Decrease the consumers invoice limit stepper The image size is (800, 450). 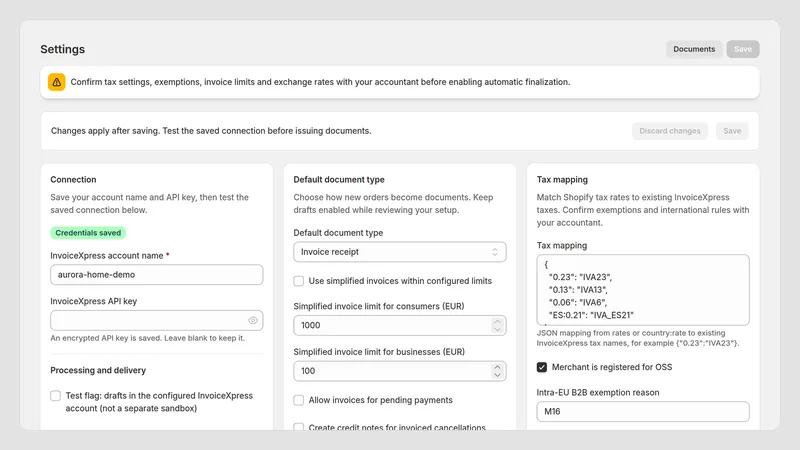(497, 330)
